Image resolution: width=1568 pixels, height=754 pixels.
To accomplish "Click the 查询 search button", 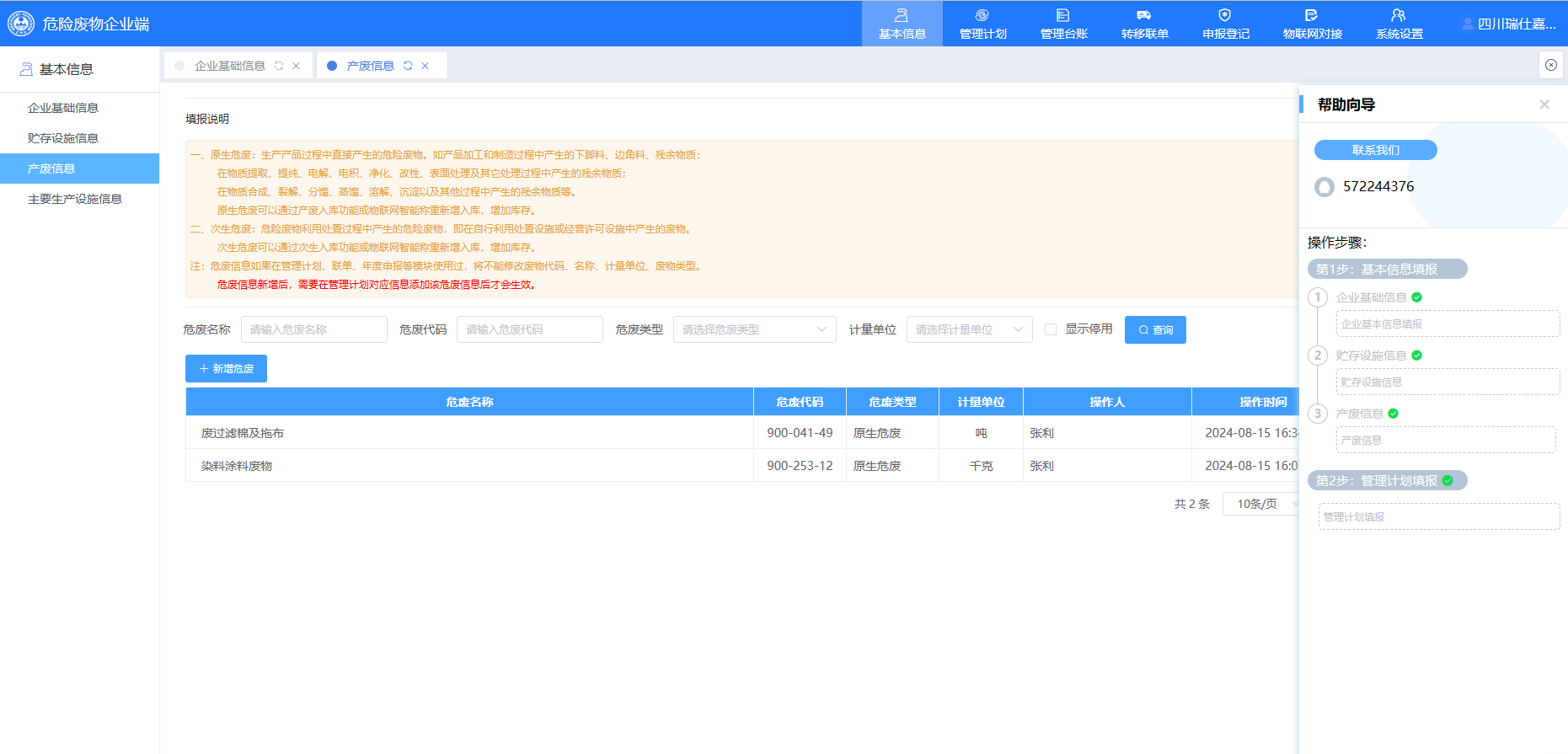I will (1155, 330).
